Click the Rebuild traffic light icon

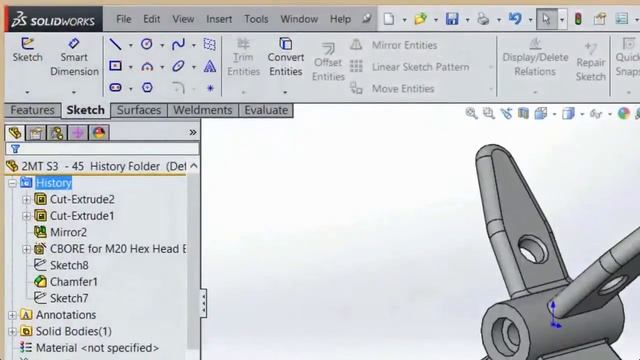coord(578,19)
